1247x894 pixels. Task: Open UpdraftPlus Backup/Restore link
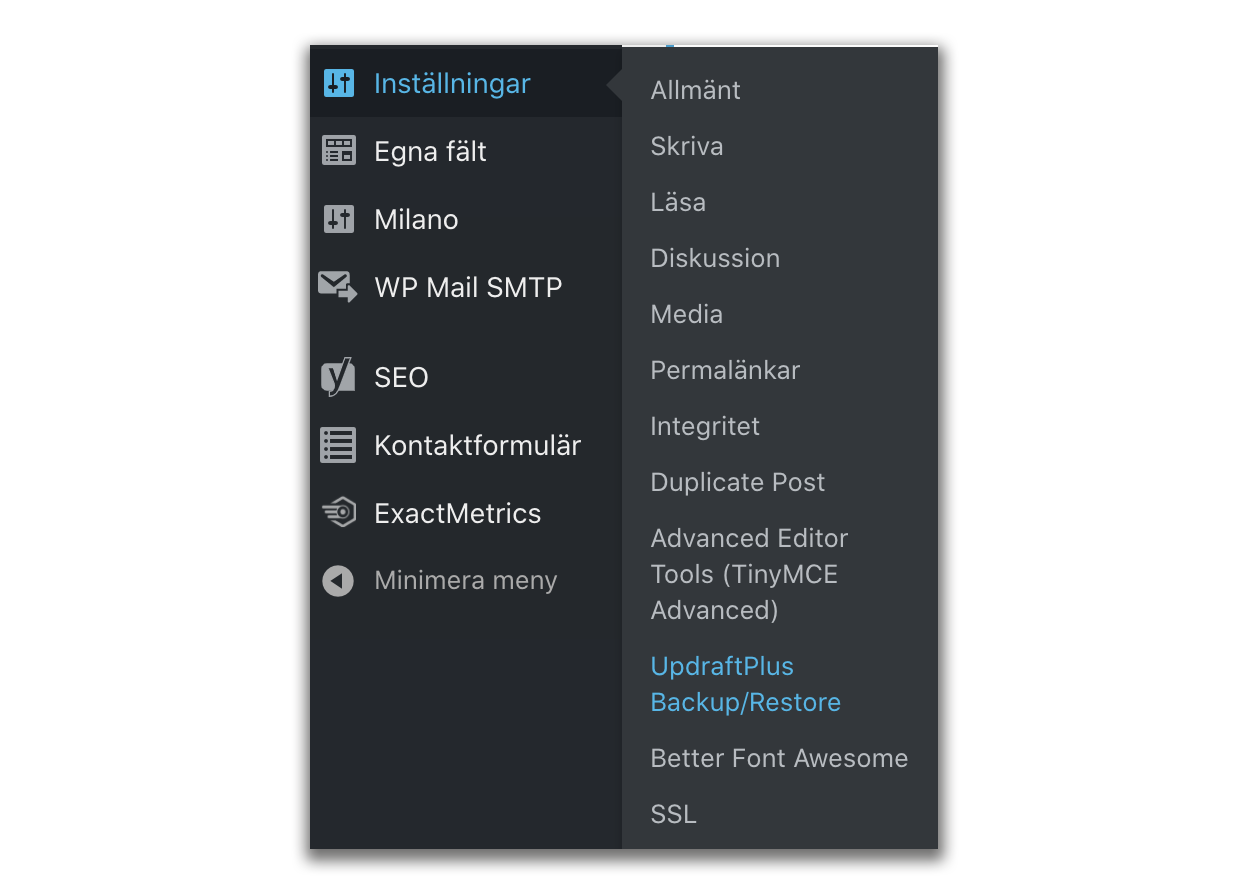pyautogui.click(x=745, y=684)
